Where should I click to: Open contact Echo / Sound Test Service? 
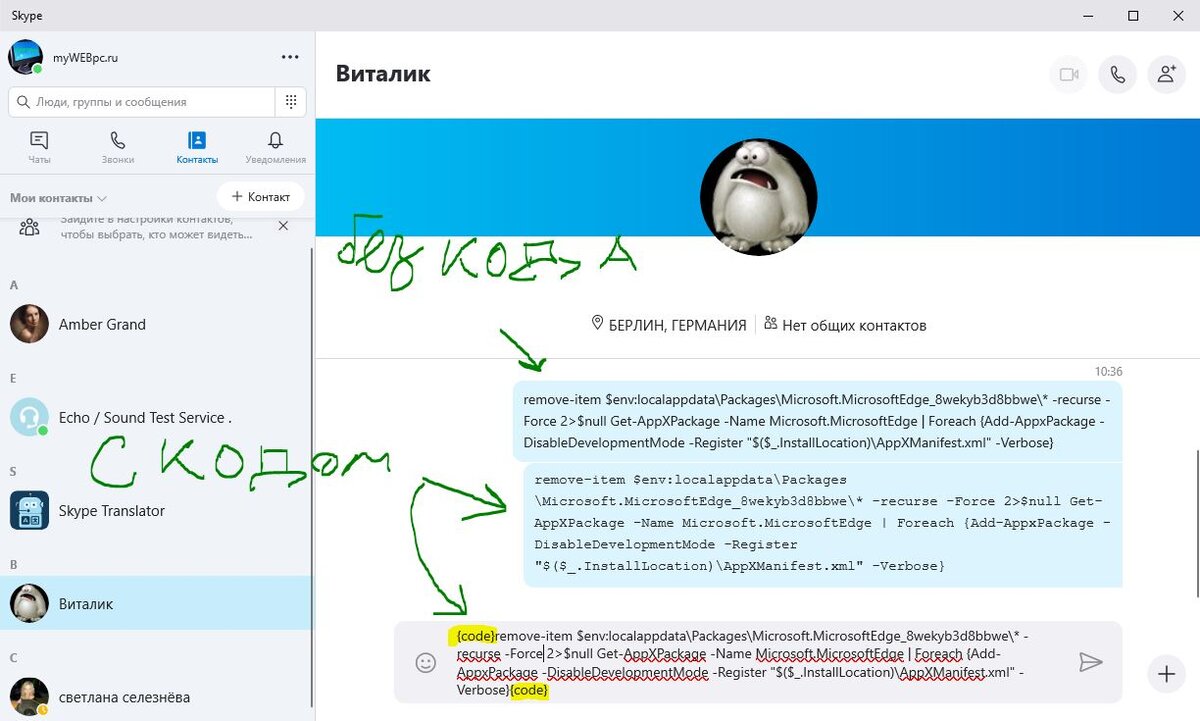(x=156, y=417)
